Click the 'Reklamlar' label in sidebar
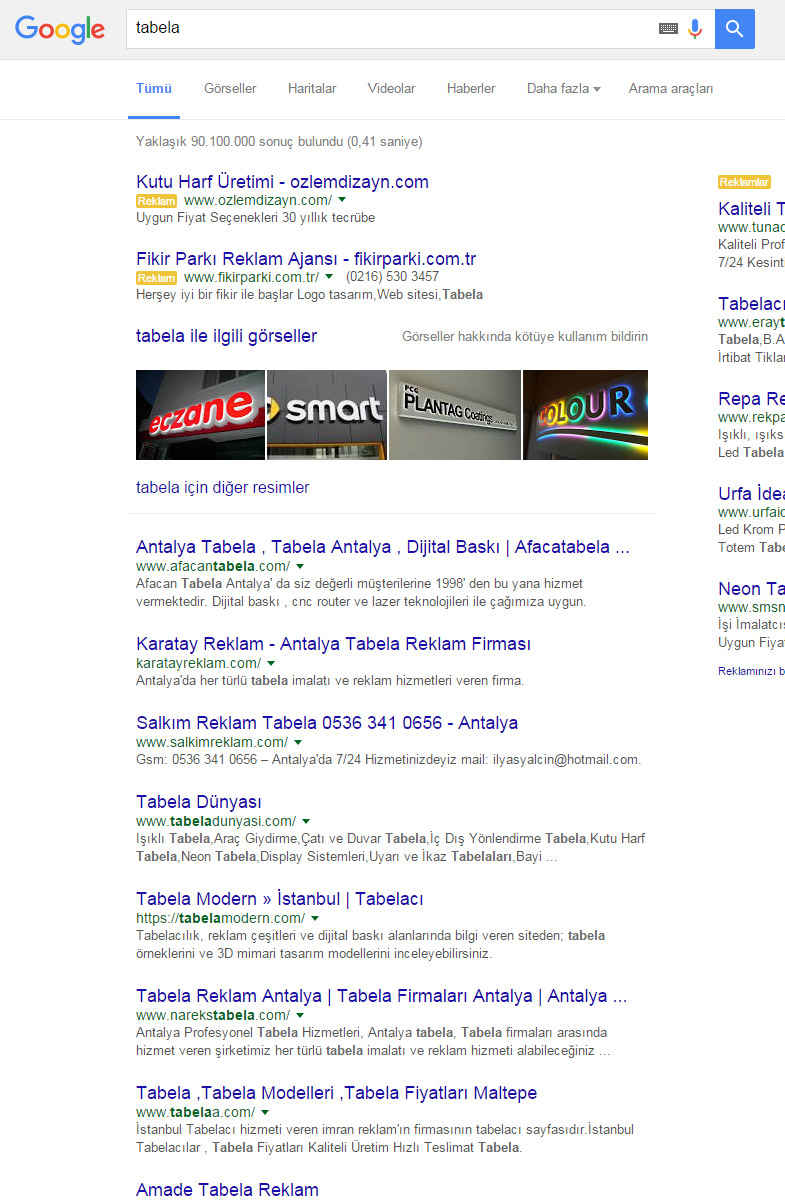Viewport: 785px width, 1200px height. [744, 182]
